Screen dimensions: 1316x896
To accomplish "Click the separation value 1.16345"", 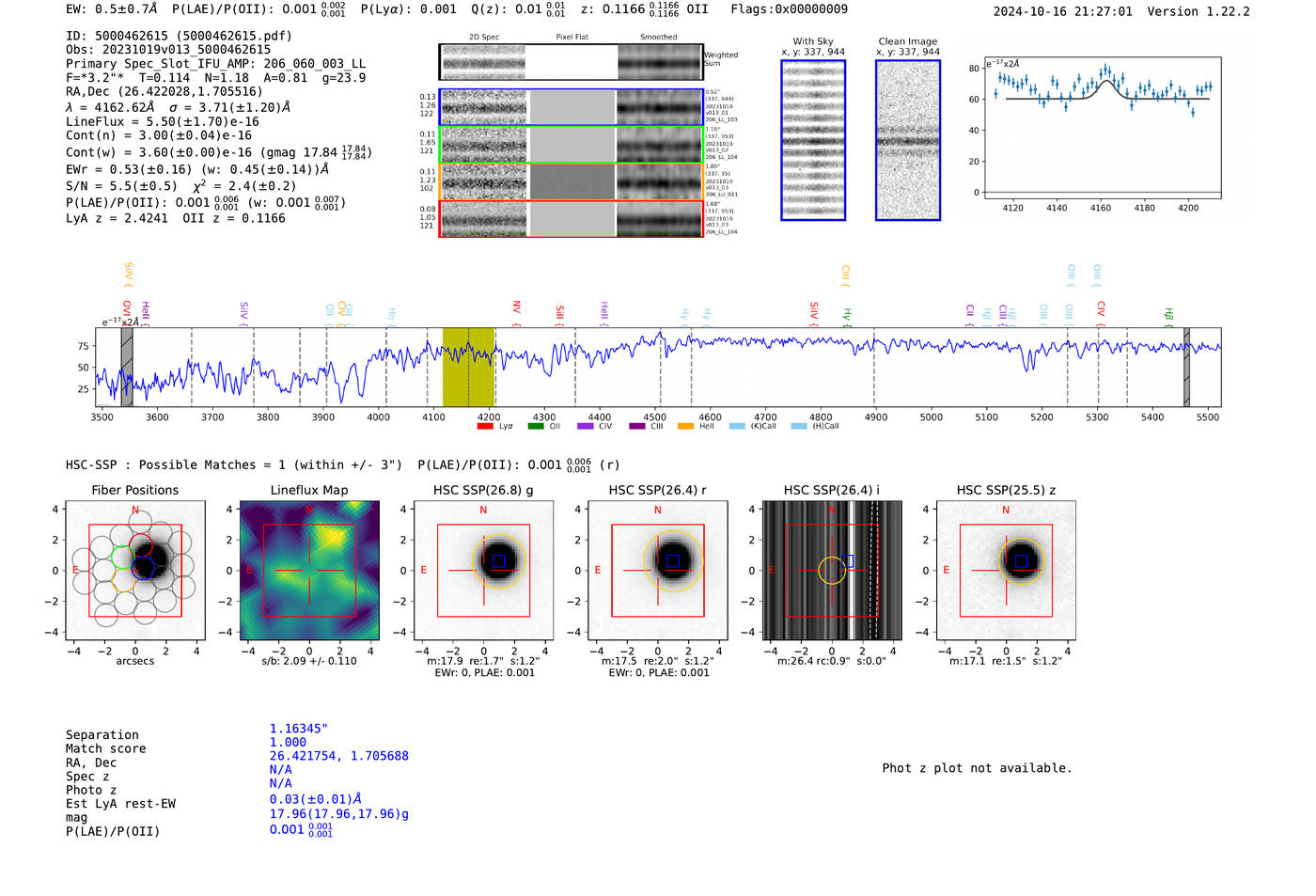I will [x=299, y=729].
